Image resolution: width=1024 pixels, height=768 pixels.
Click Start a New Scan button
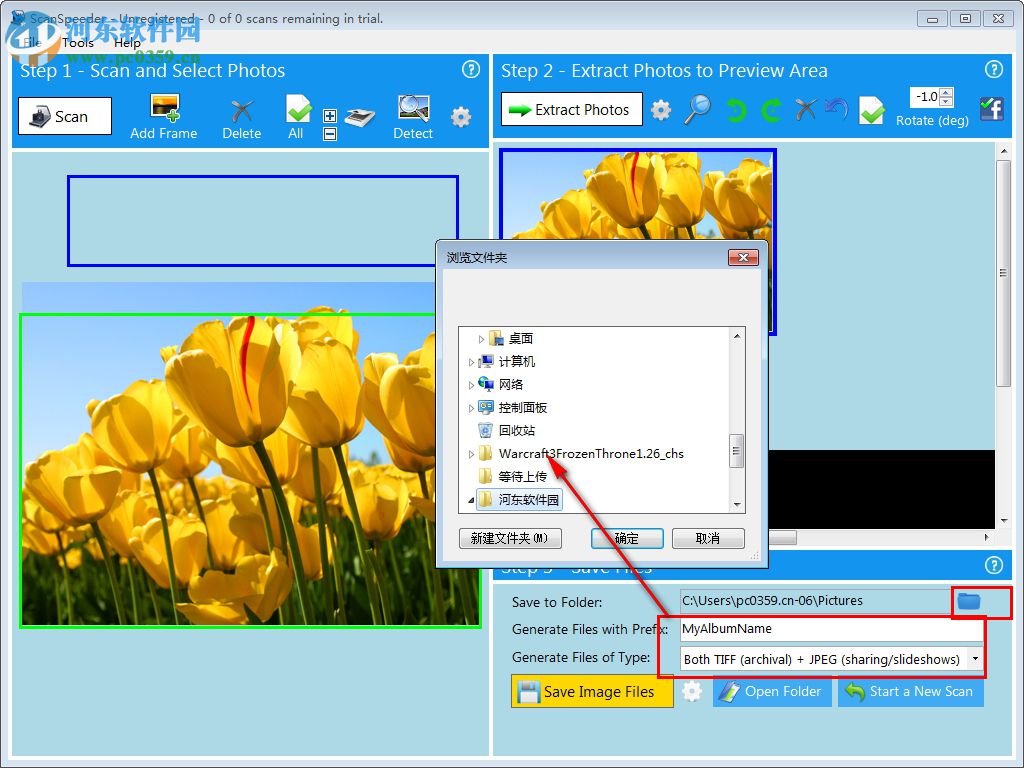(x=910, y=692)
